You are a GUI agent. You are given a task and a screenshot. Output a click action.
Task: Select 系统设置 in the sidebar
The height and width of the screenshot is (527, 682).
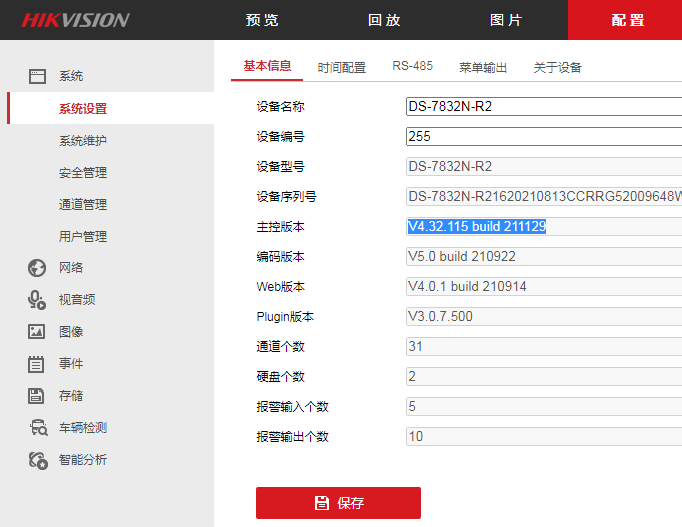(x=110, y=108)
